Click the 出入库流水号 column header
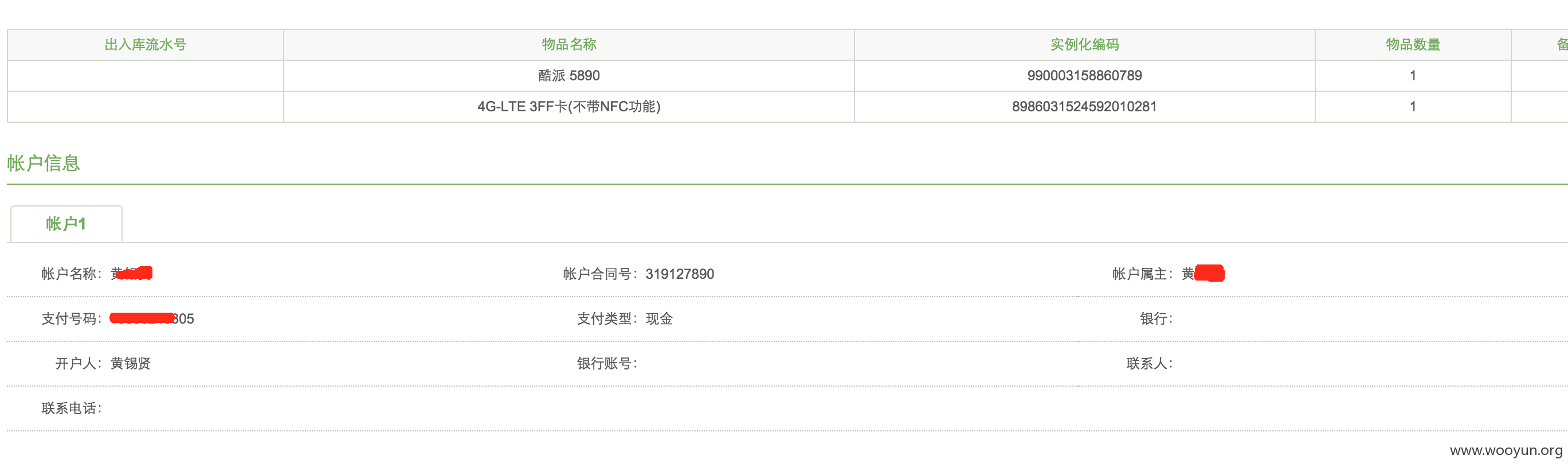This screenshot has width=1568, height=467. [x=146, y=45]
